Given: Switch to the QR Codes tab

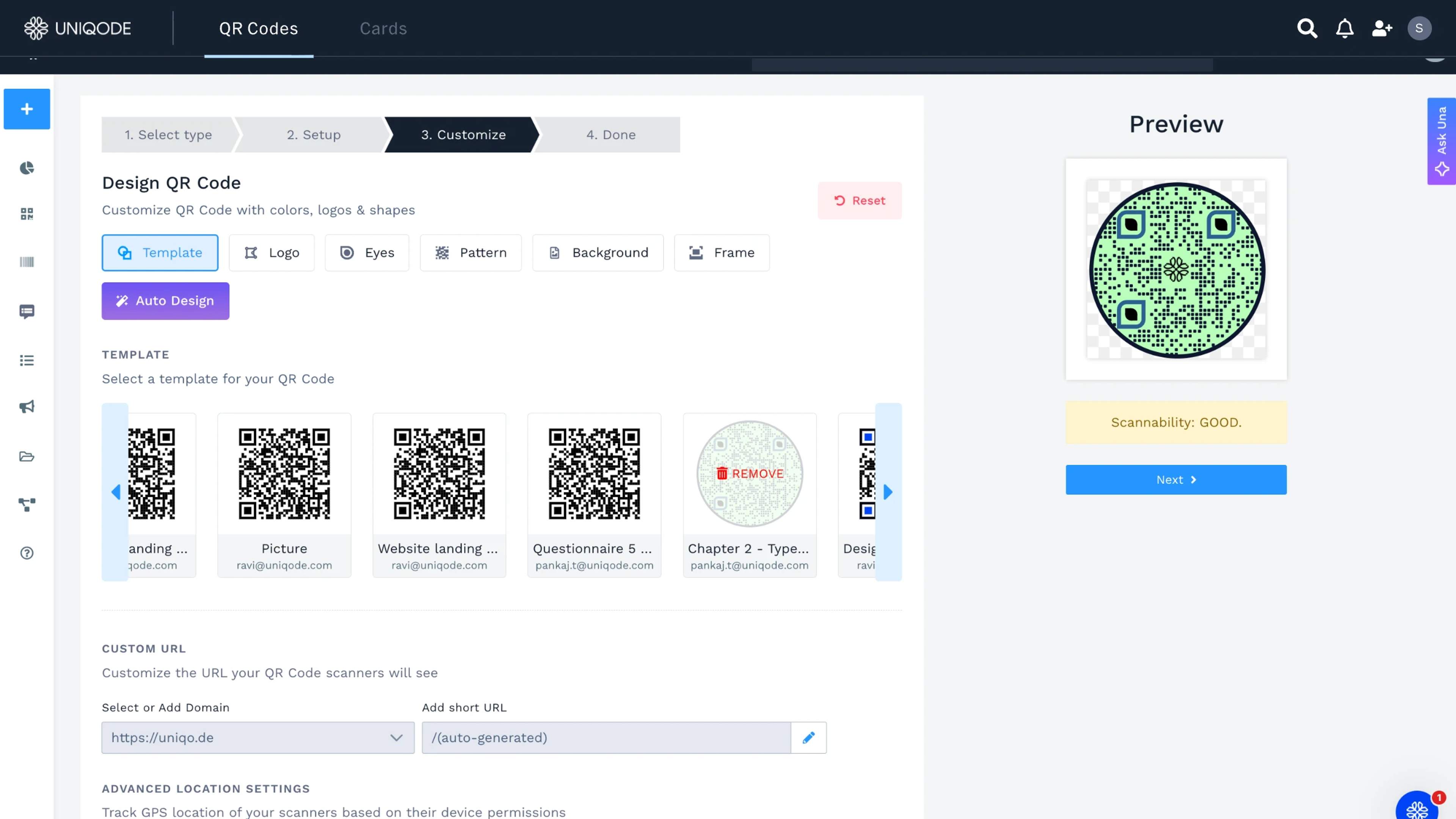Looking at the screenshot, I should point(258,28).
